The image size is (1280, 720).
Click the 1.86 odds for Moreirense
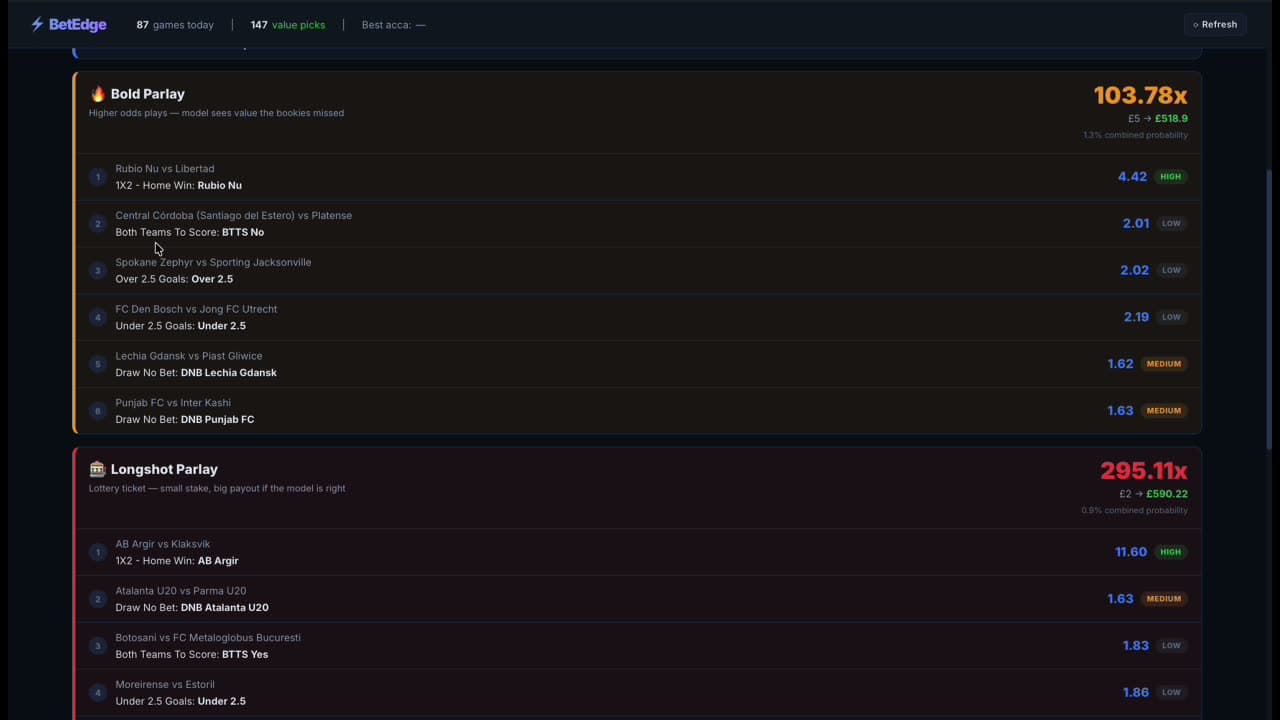pyautogui.click(x=1136, y=693)
